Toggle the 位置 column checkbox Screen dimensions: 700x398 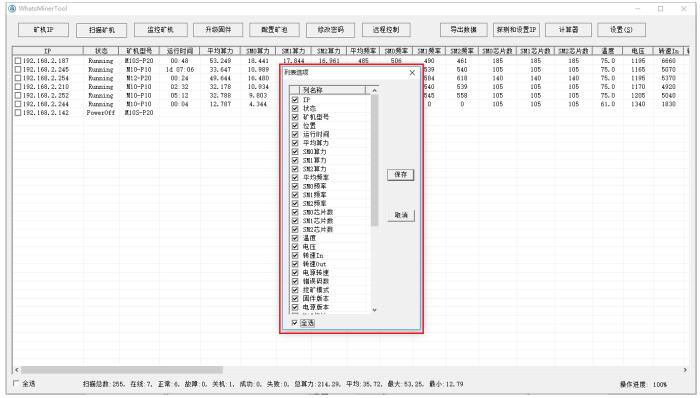pyautogui.click(x=295, y=125)
